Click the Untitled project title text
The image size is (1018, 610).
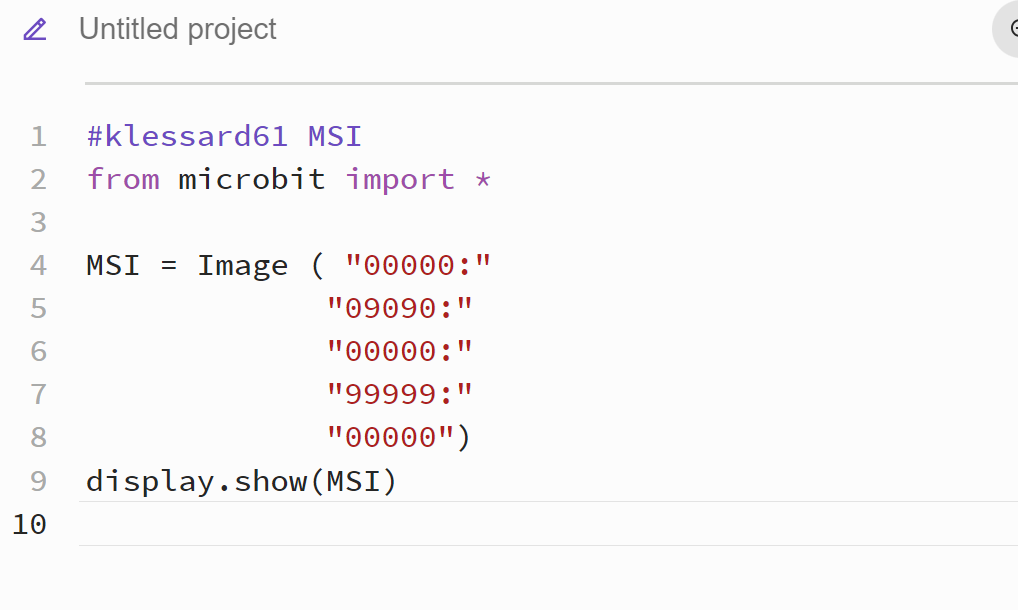tap(178, 29)
